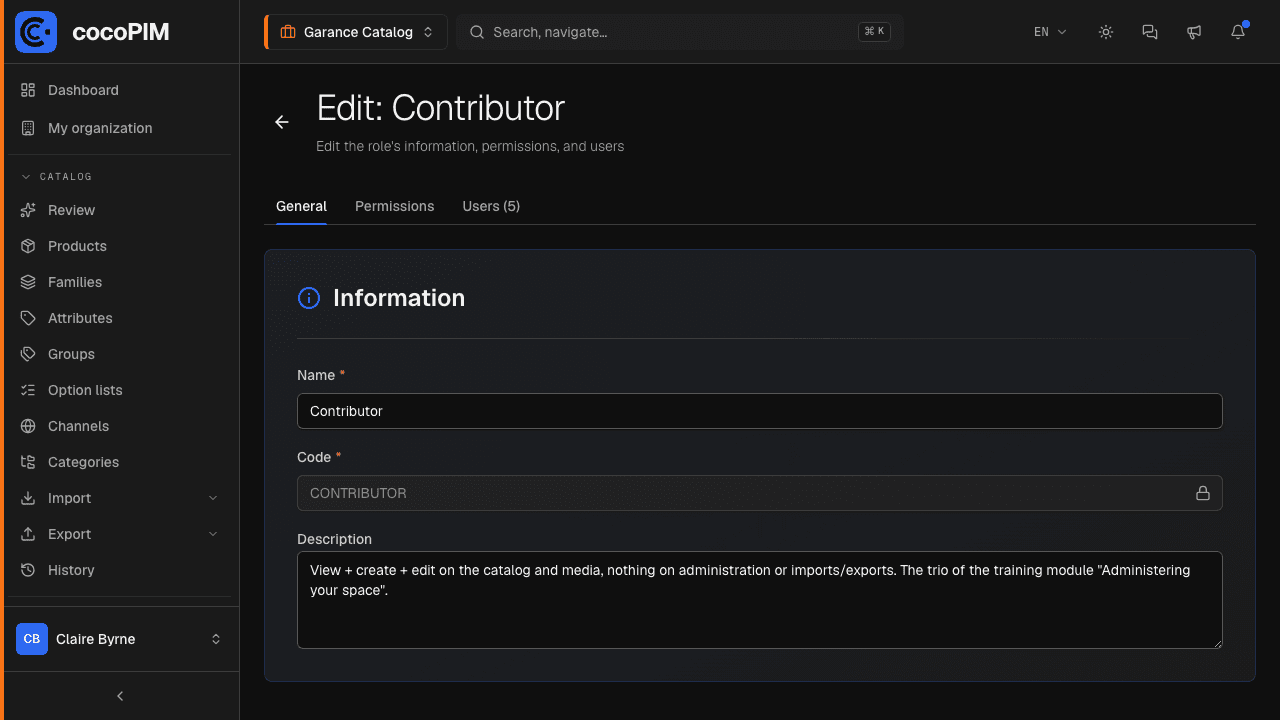Screen dimensions: 1280x720
Task: Open the chat messages icon
Action: tap(1150, 32)
